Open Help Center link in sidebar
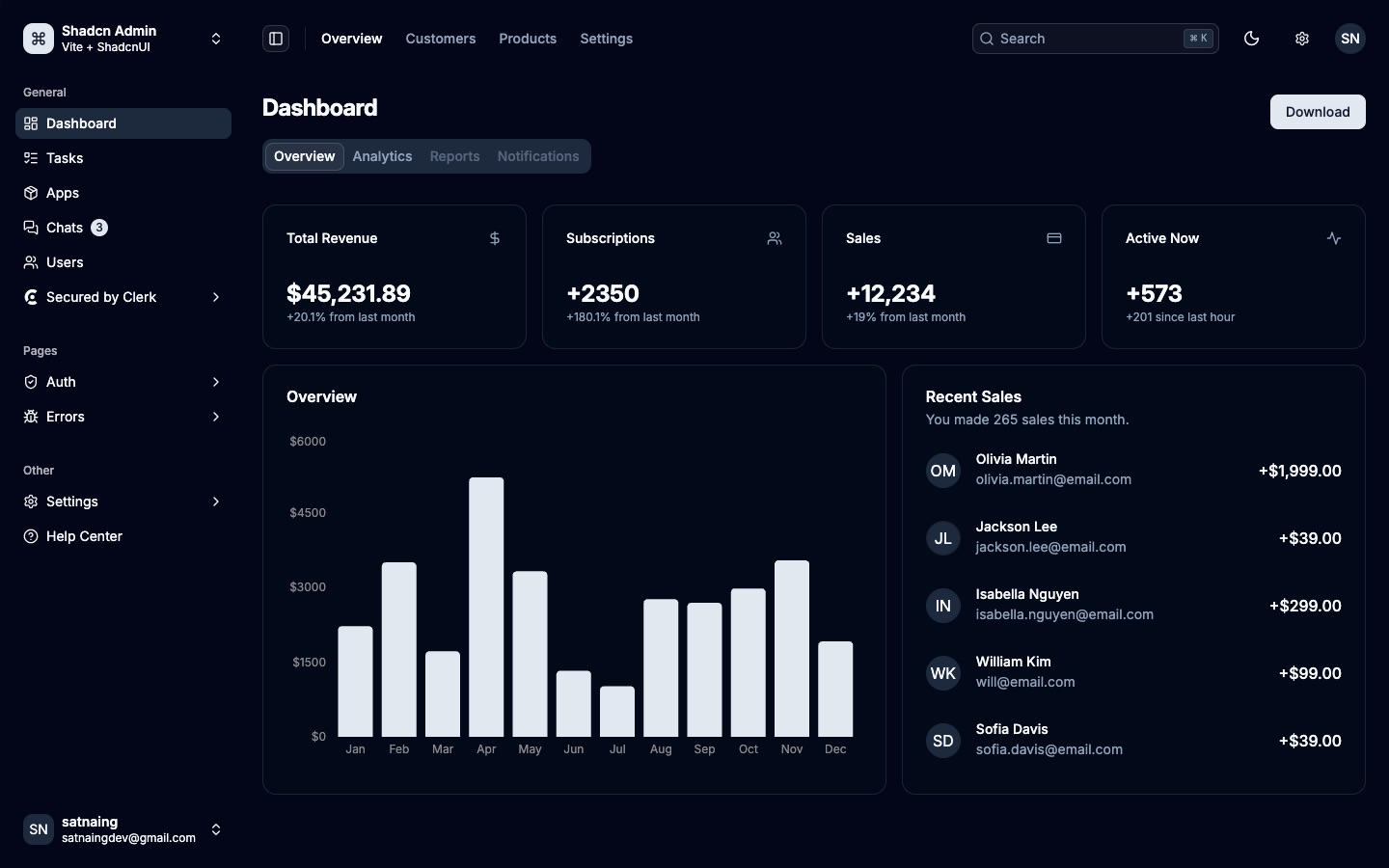 (x=123, y=536)
